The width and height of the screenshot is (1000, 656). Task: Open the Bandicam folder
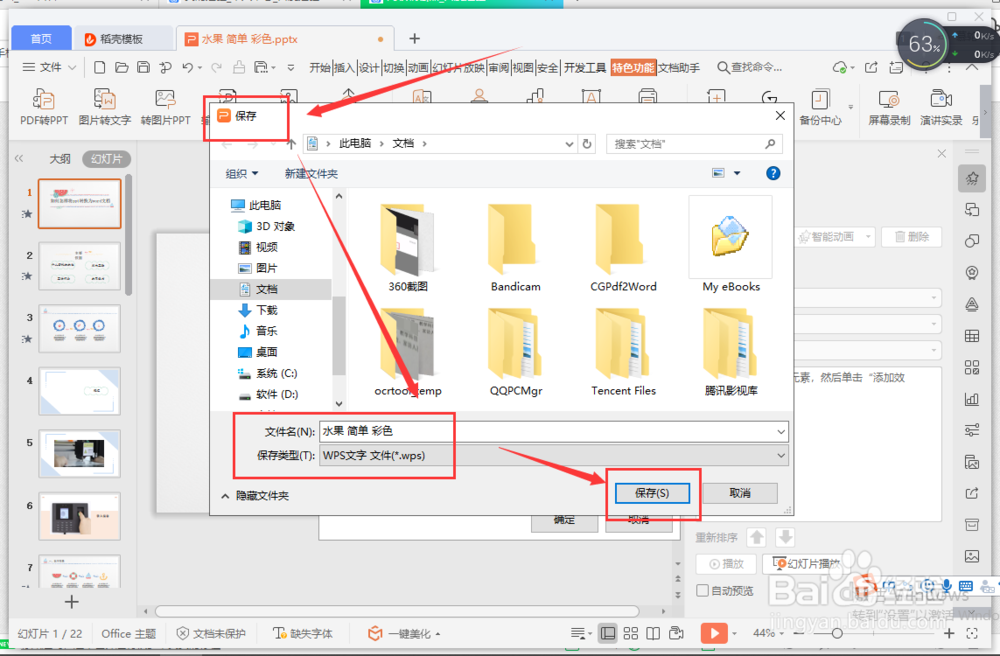tap(515, 247)
